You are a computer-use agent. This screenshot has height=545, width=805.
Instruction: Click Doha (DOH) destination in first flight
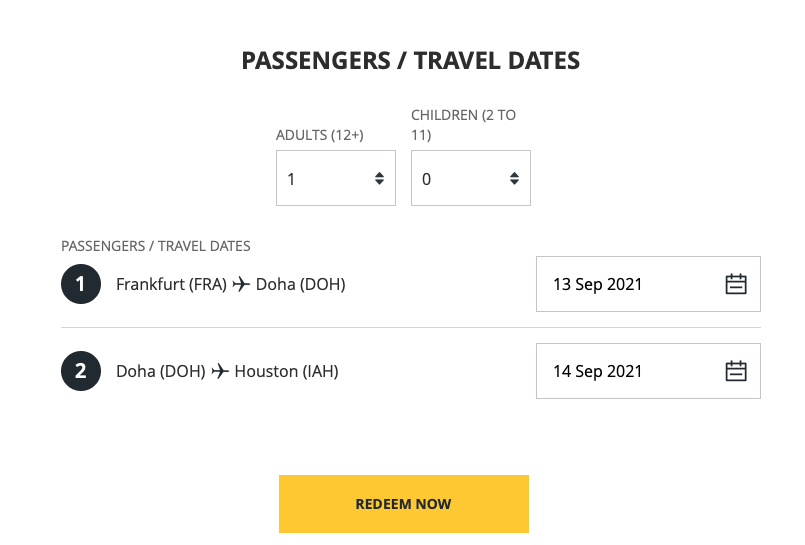point(300,284)
